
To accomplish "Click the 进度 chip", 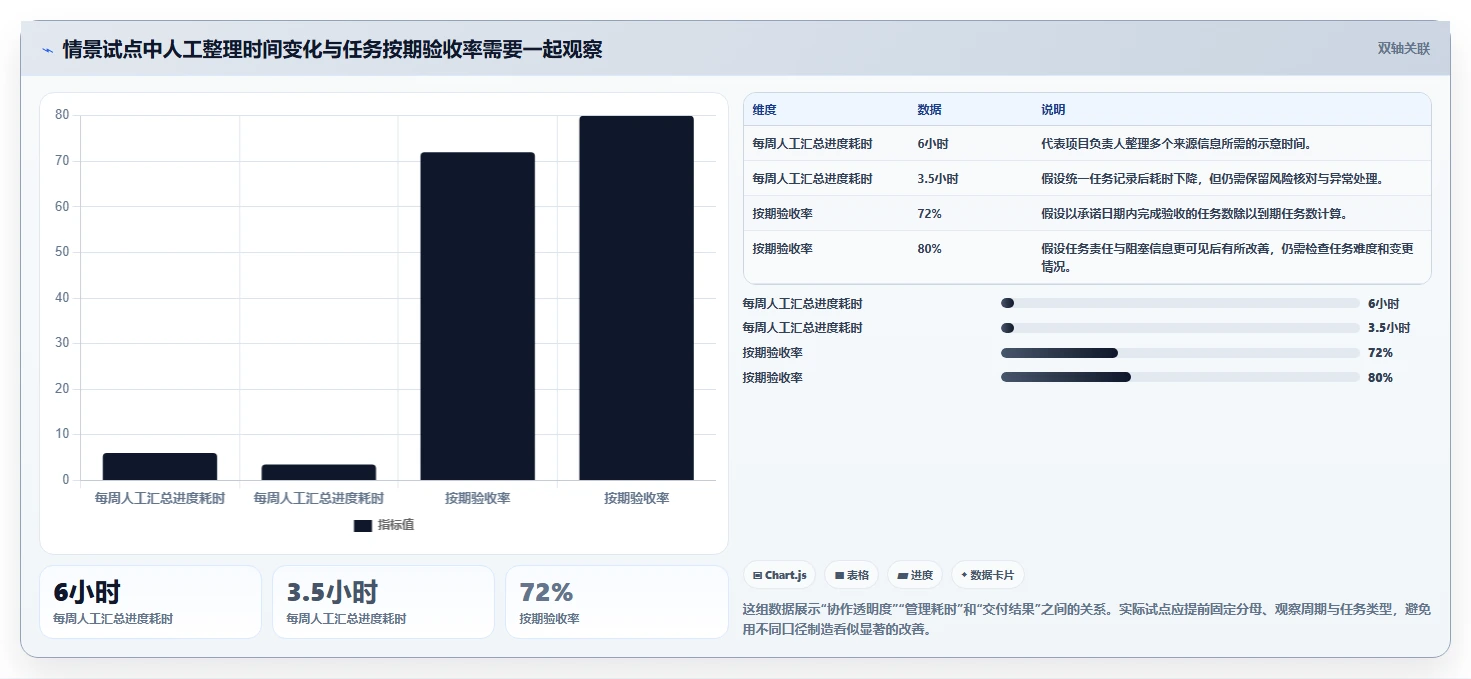I will pos(915,575).
